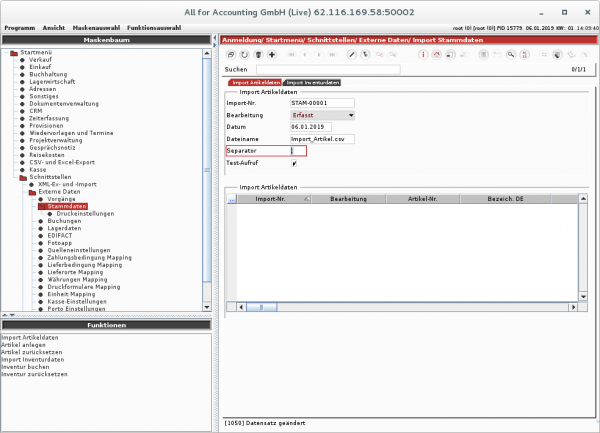Open the Programm menu
600x433 pixels.
(20, 27)
